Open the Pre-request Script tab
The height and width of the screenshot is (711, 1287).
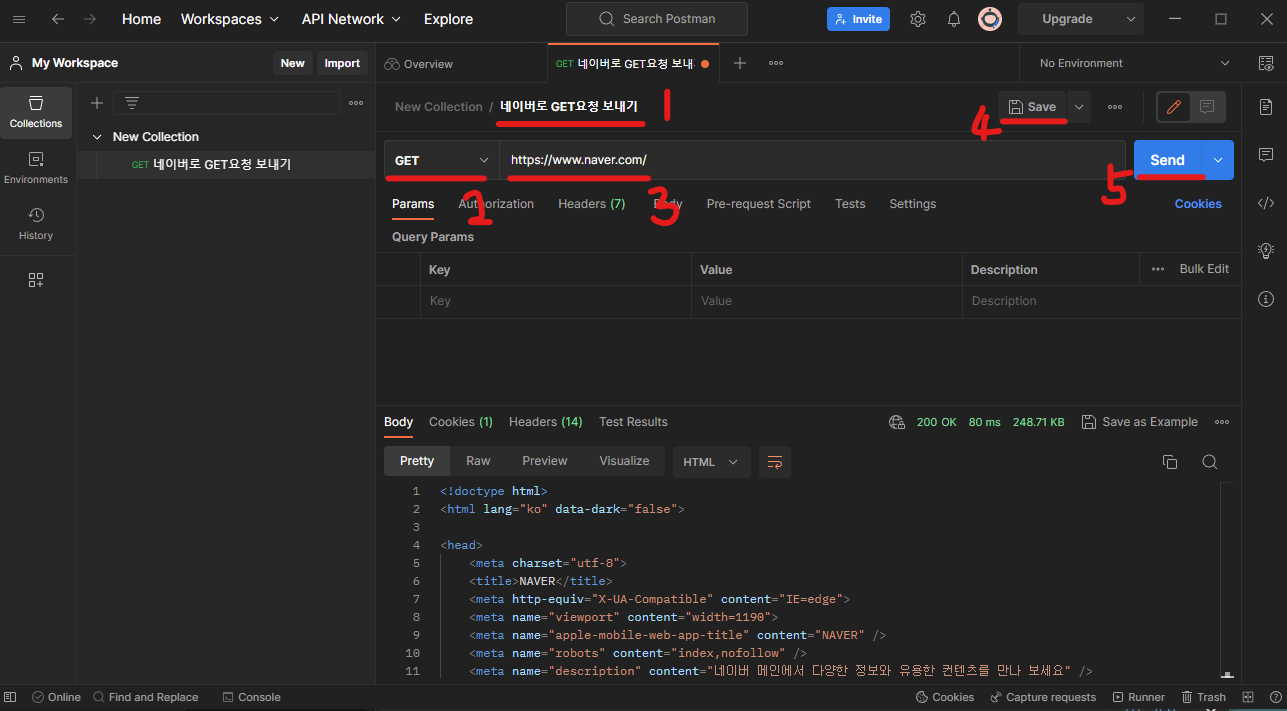click(758, 204)
